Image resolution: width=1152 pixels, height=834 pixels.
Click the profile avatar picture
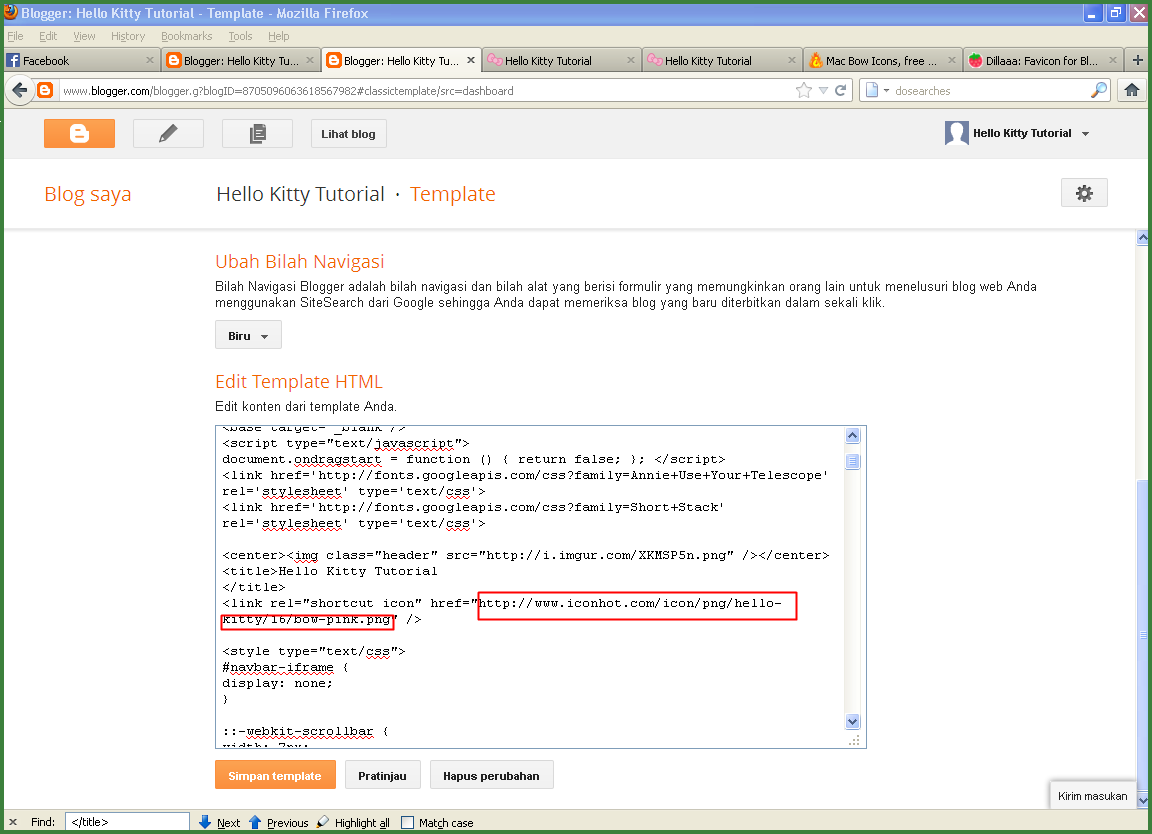[957, 133]
